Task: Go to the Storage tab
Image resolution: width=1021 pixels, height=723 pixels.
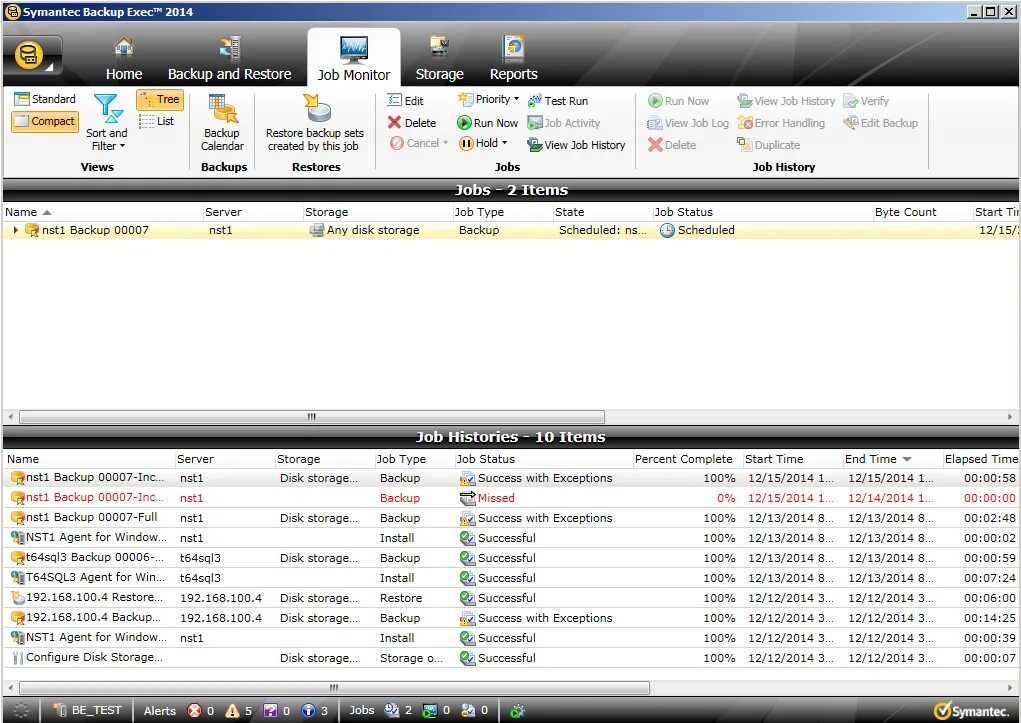Action: pos(440,59)
